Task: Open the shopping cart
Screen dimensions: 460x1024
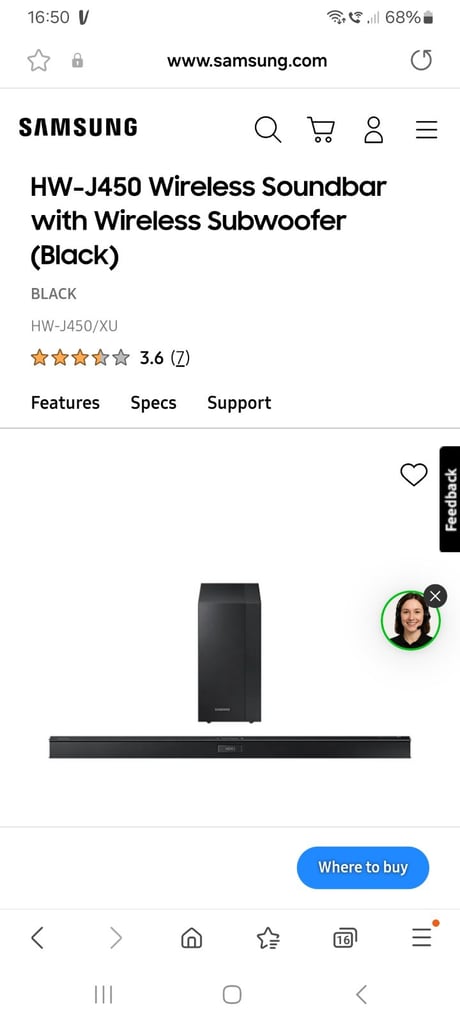Action: pos(321,129)
